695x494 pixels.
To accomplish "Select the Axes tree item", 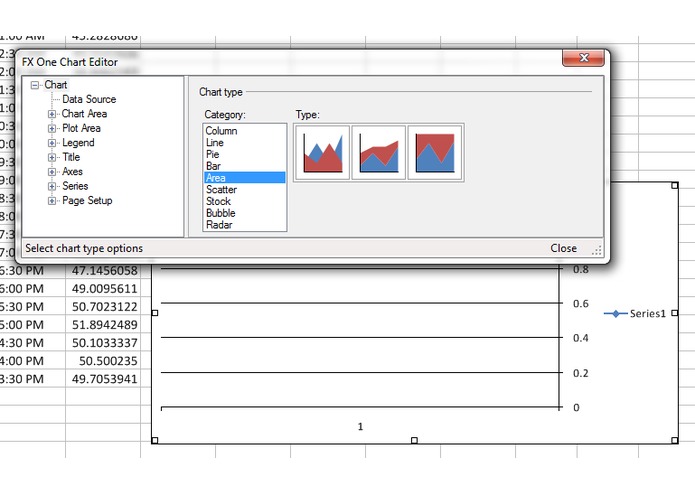I will [72, 171].
